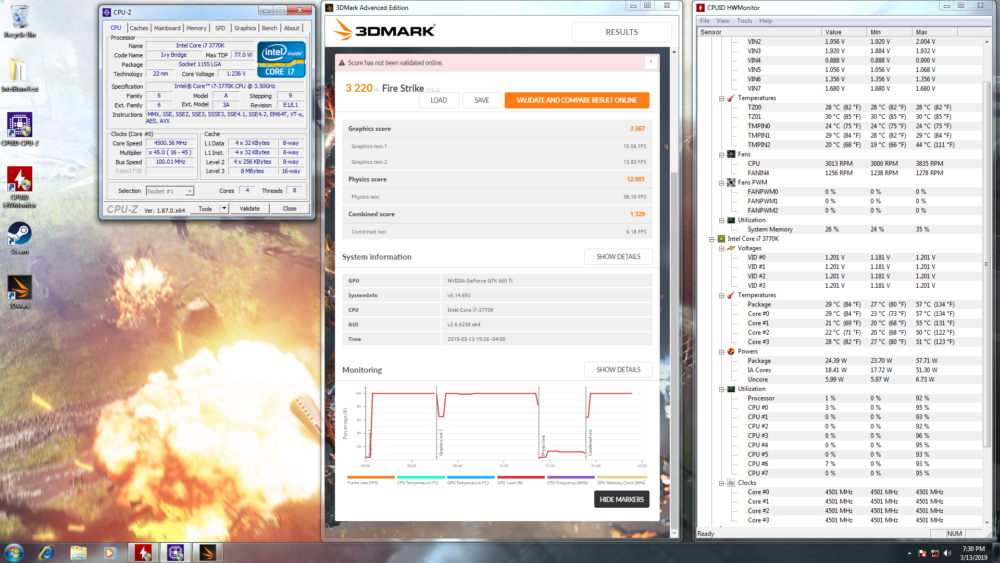The width and height of the screenshot is (1000, 563).
Task: Open the File menu in HWMonitor
Action: coord(705,21)
